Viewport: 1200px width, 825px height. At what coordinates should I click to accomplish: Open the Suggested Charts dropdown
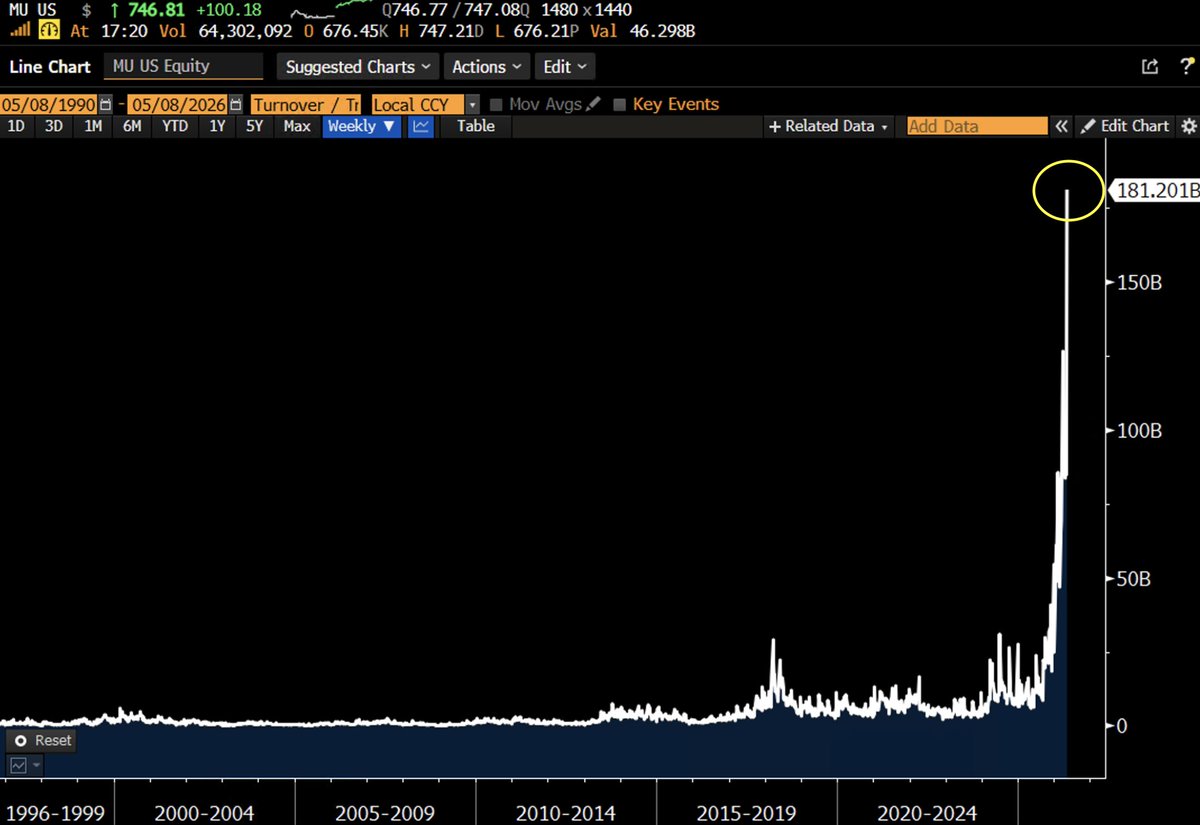point(358,67)
